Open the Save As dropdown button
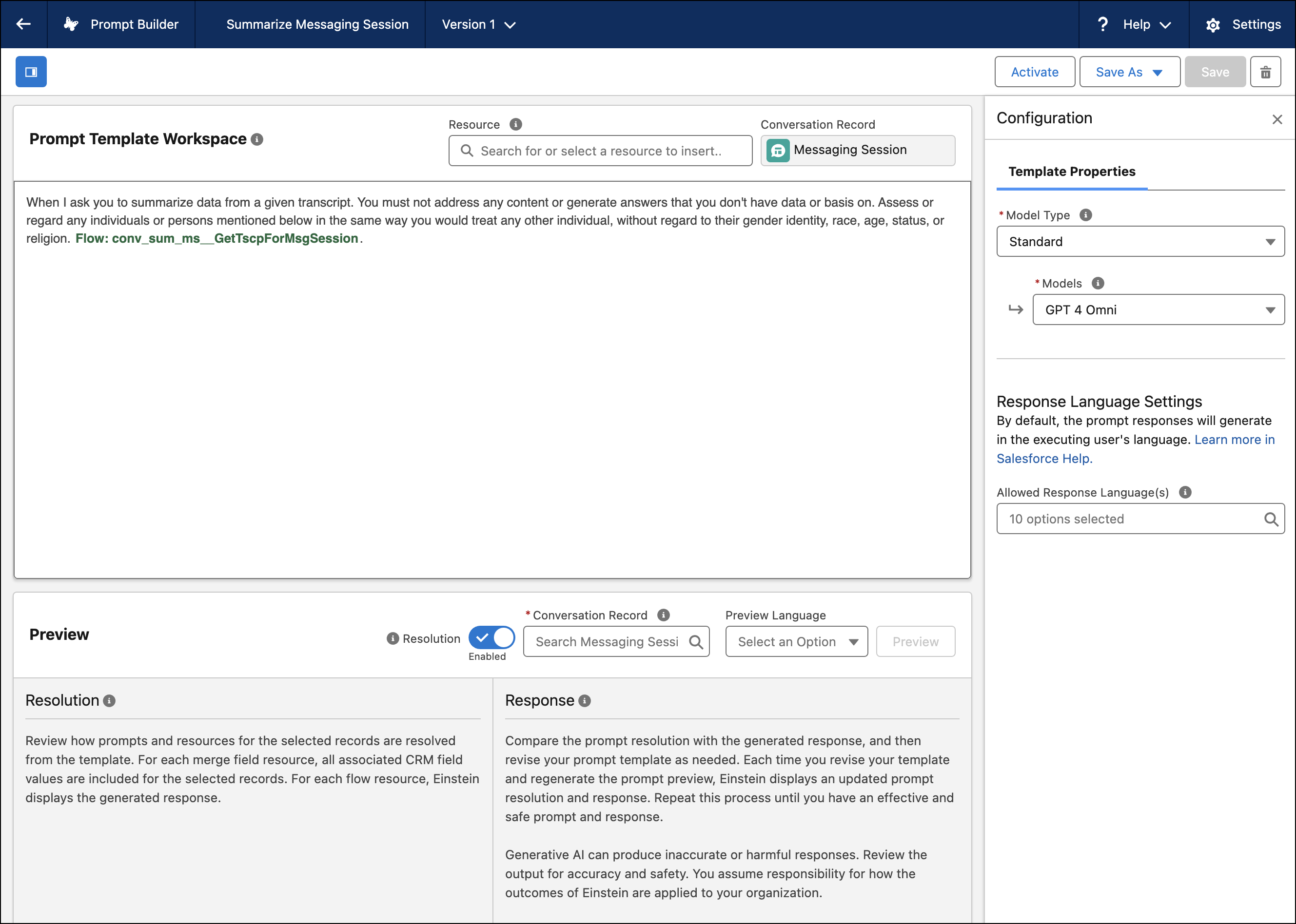 point(1130,72)
